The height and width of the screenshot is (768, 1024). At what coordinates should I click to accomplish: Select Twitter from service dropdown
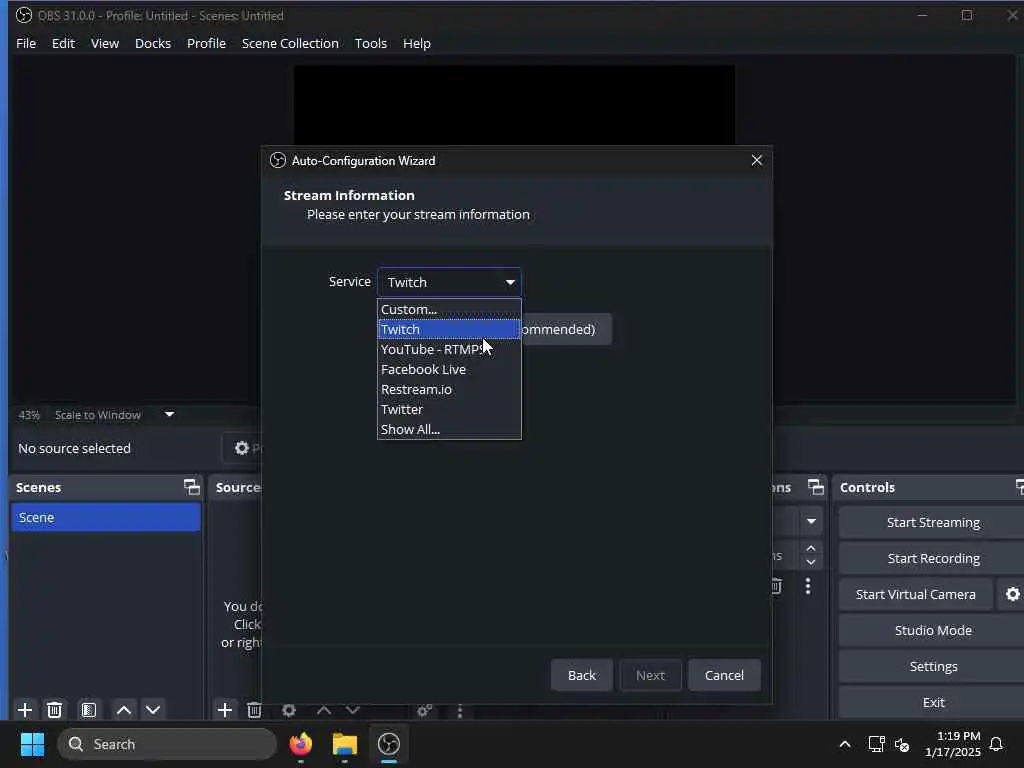449,409
